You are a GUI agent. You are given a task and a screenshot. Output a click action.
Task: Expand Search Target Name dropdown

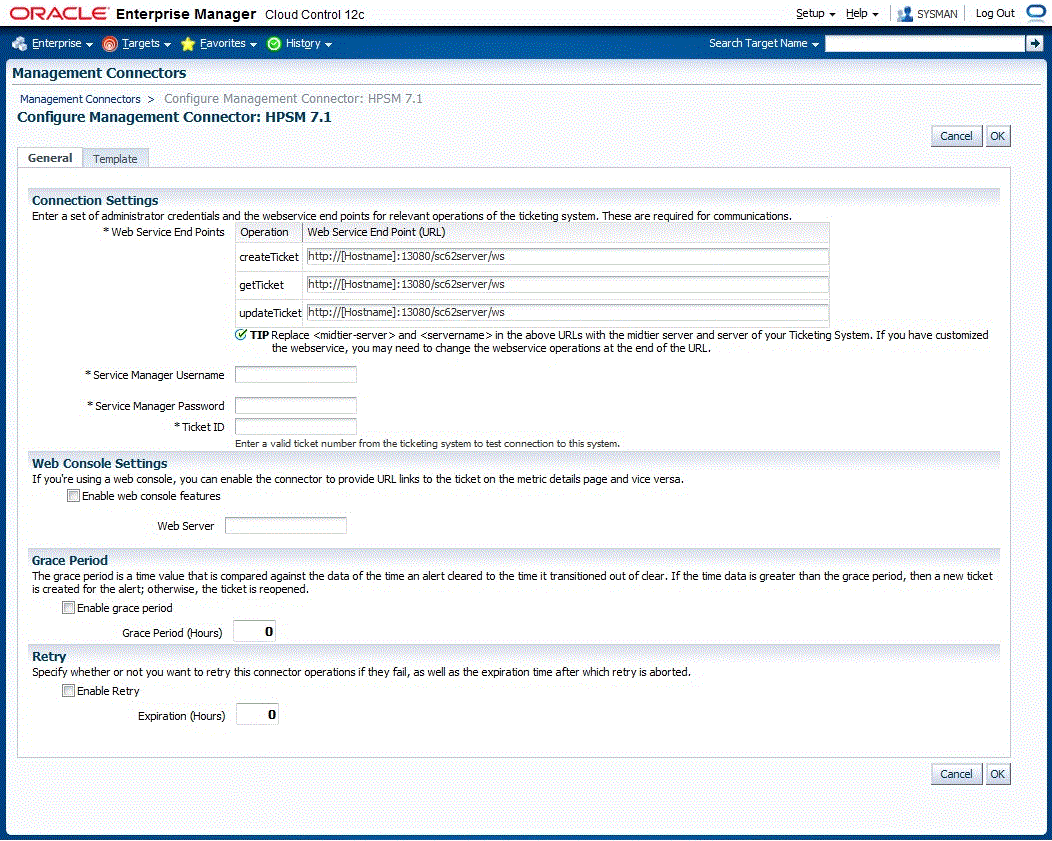(764, 44)
